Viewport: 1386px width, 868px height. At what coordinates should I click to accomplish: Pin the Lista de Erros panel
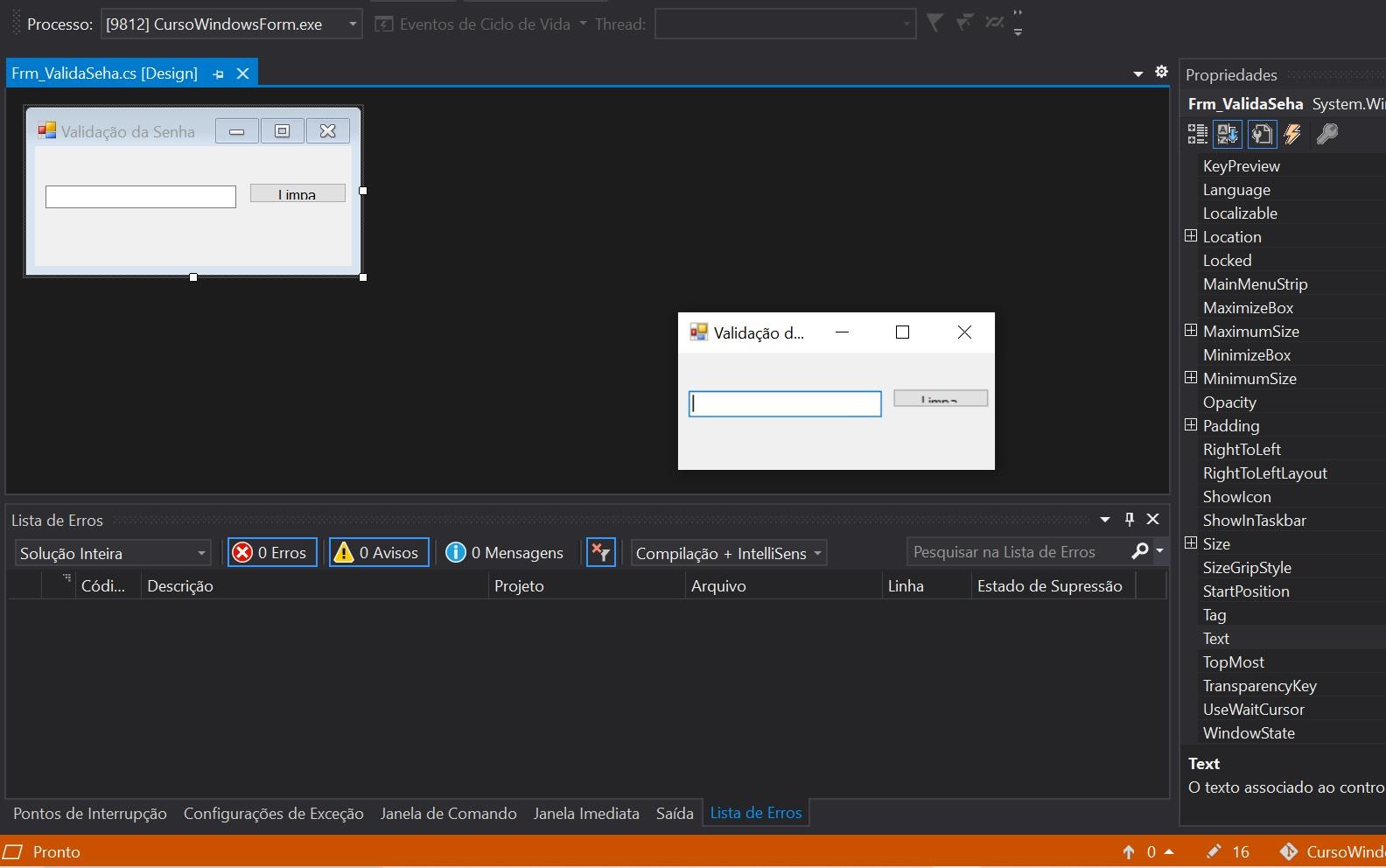1130,519
